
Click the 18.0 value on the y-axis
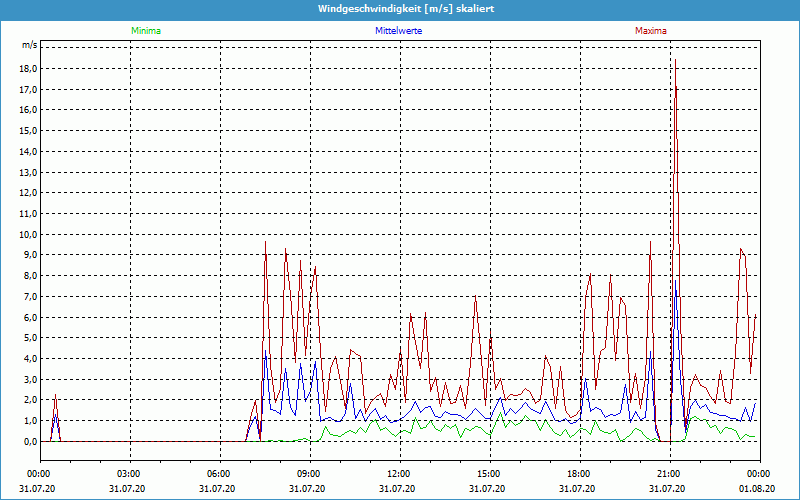pyautogui.click(x=29, y=69)
